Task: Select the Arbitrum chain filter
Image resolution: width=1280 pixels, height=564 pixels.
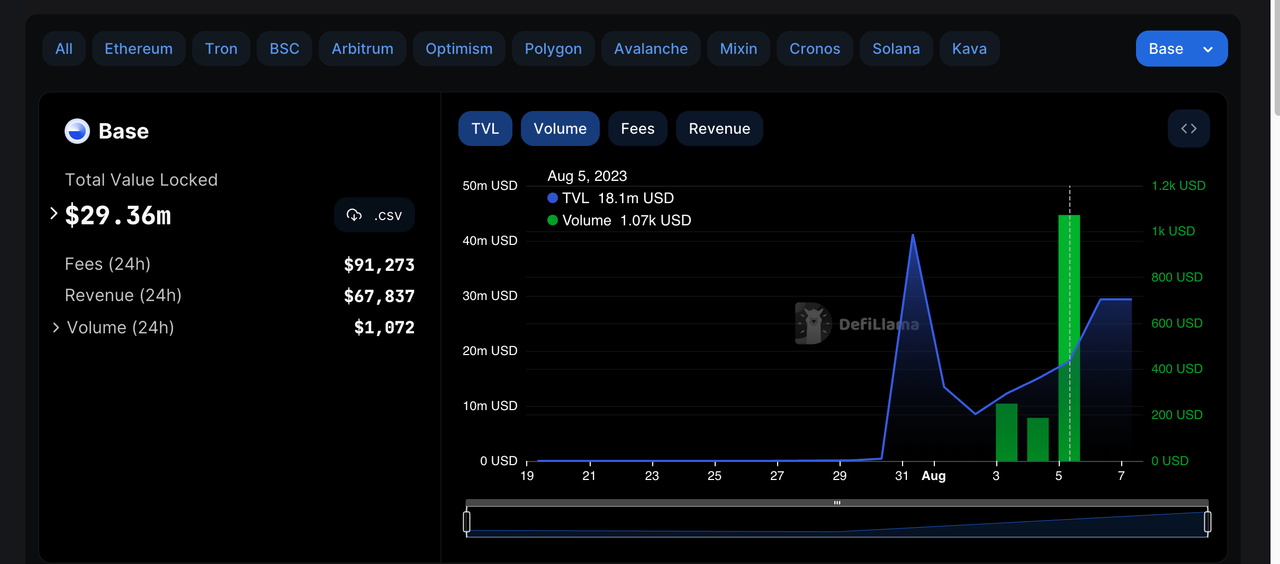Action: click(x=362, y=49)
